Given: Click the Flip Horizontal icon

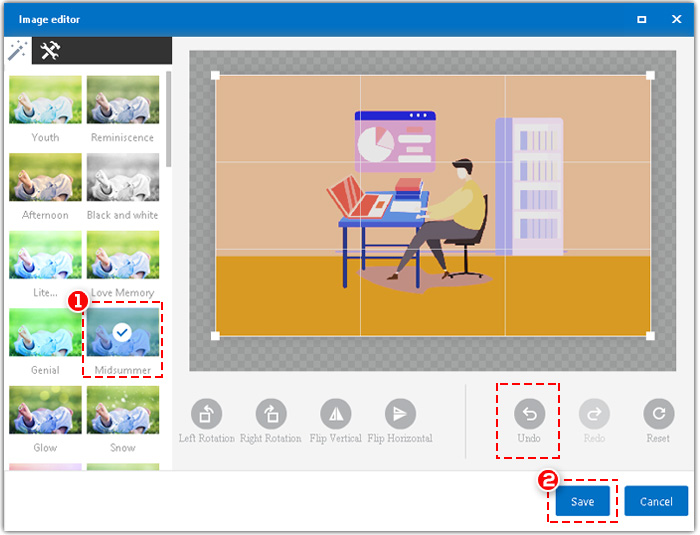Looking at the screenshot, I should point(400,414).
